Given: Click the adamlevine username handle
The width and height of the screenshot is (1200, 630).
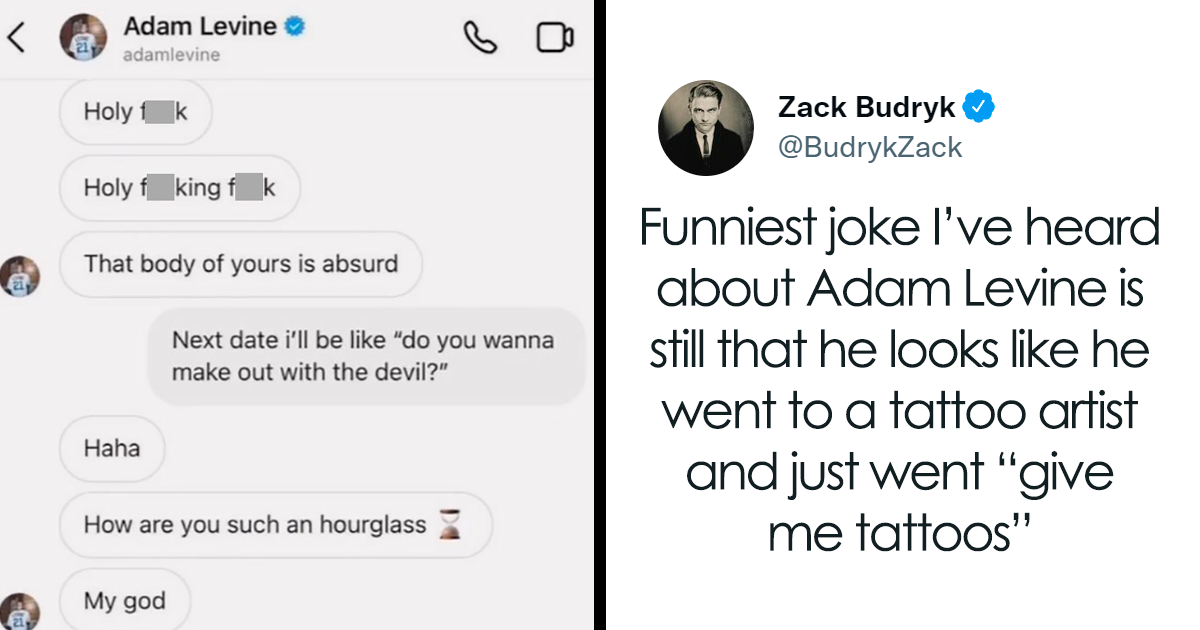Looking at the screenshot, I should click(171, 56).
